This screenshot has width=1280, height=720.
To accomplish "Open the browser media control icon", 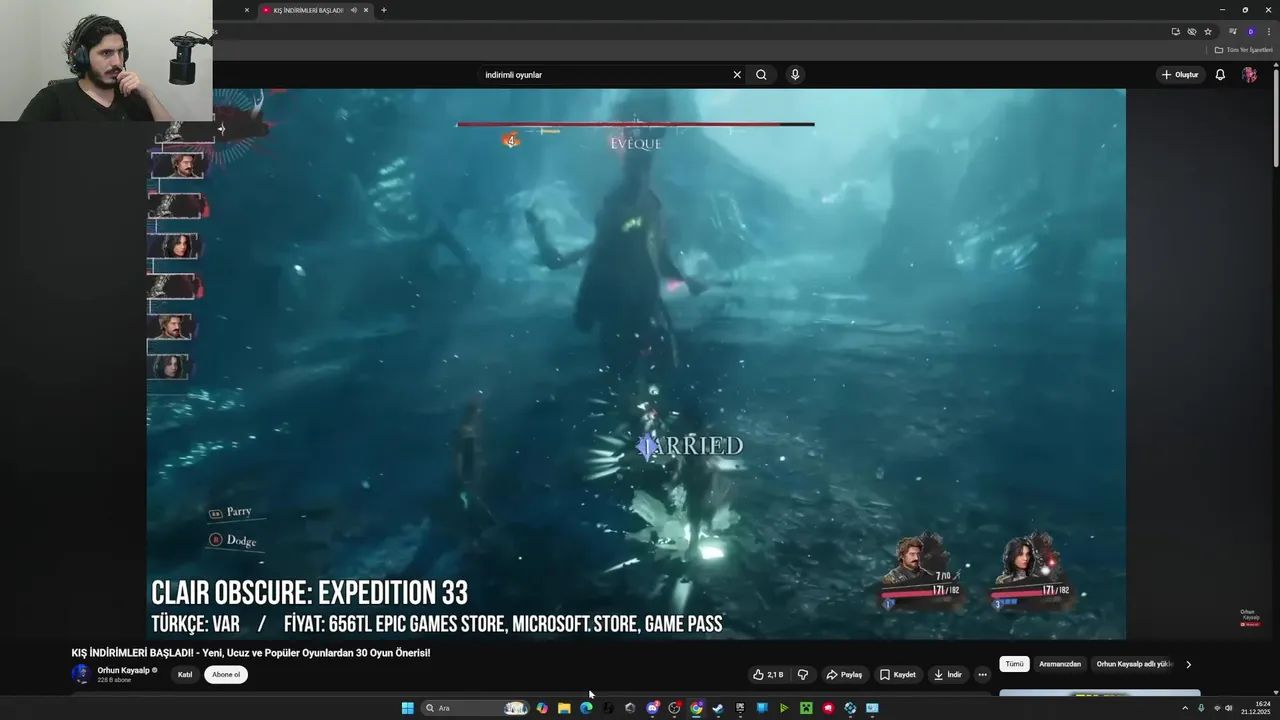I will pos(1233,31).
